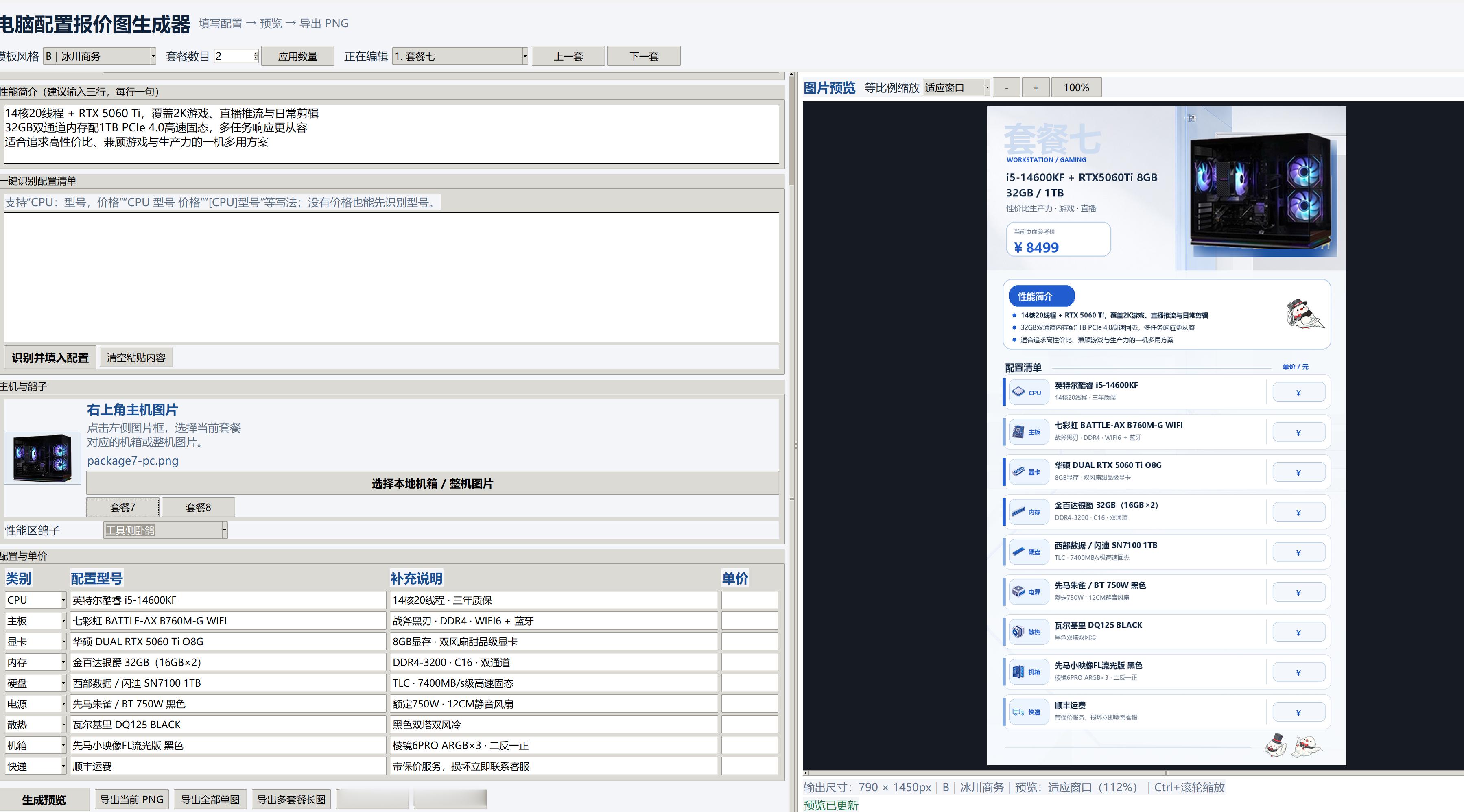Open the template style dropdown 冰川商务
Image resolution: width=1464 pixels, height=812 pixels.
click(x=99, y=56)
